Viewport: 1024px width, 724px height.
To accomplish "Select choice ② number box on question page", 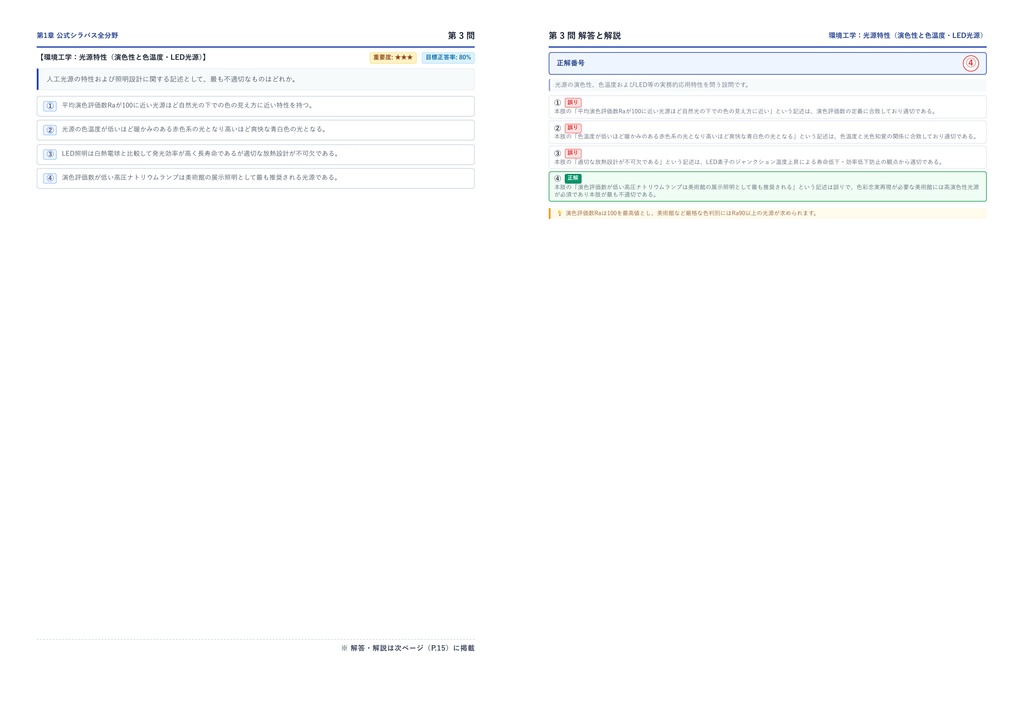I will pos(50,130).
